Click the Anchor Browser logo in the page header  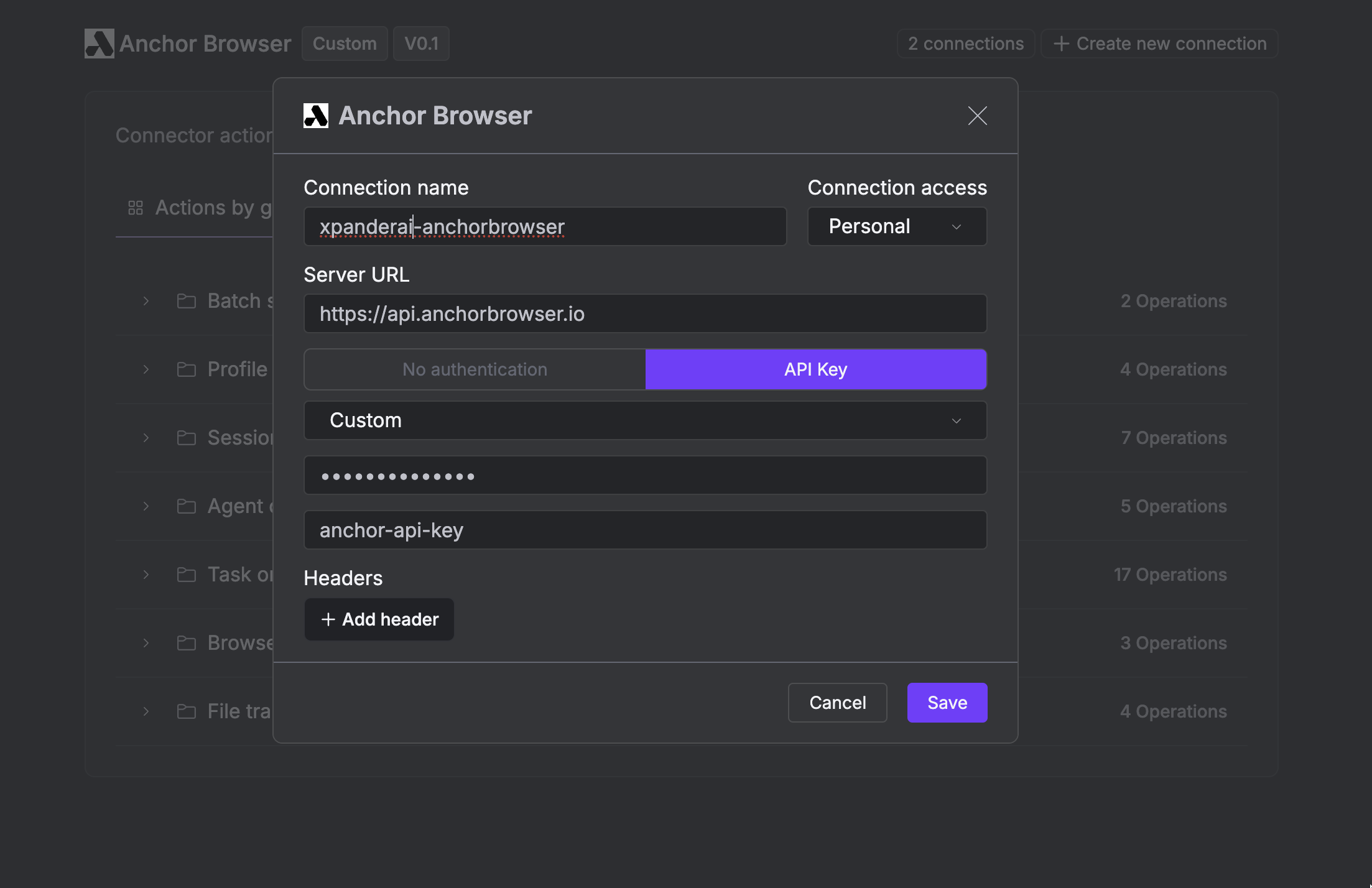click(100, 44)
